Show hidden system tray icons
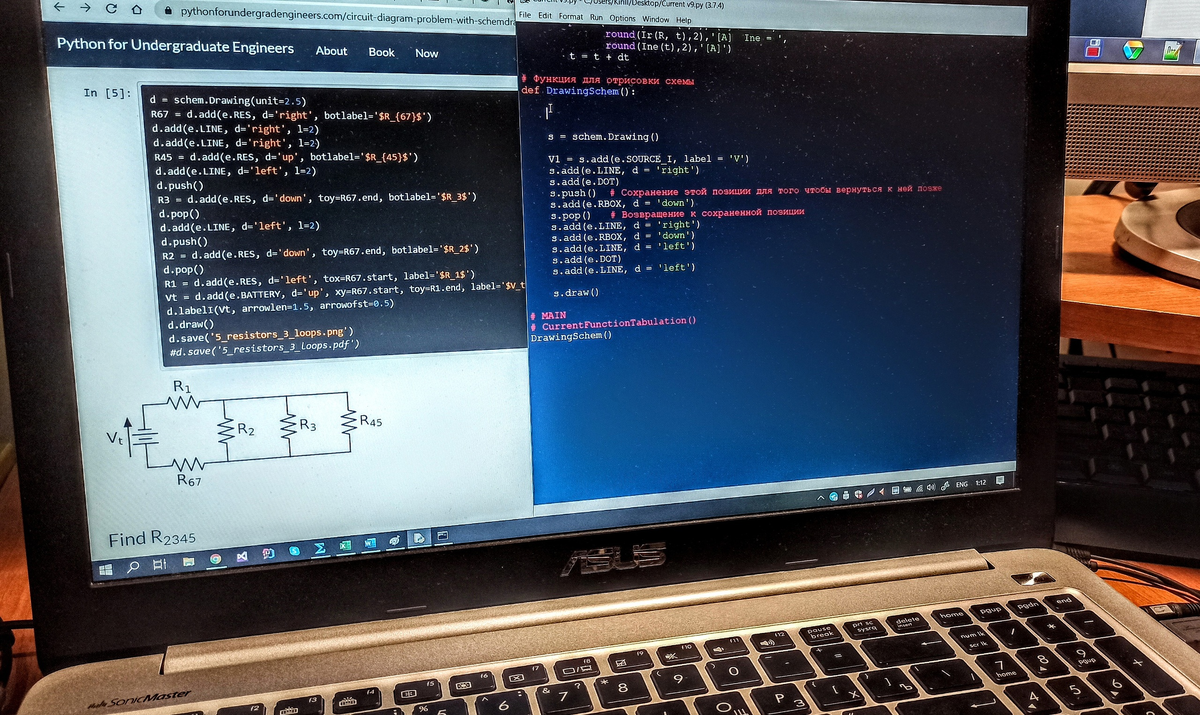This screenshot has width=1200, height=715. coord(821,497)
